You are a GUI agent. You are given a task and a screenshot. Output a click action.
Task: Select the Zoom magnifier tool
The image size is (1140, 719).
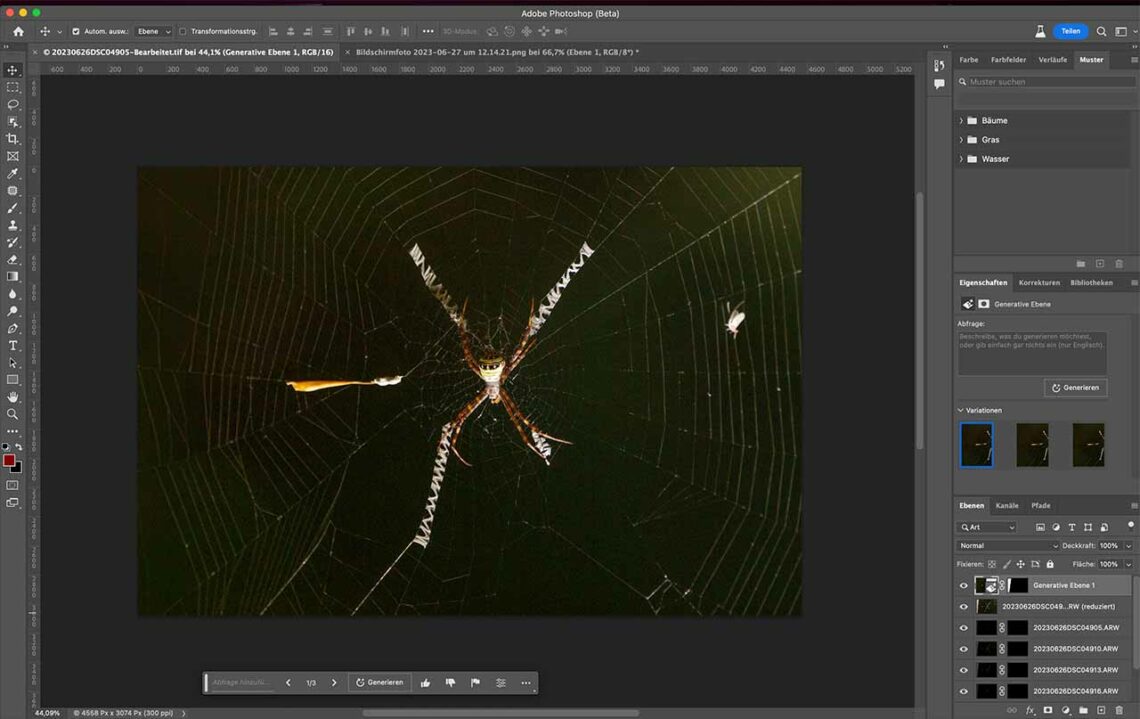(x=13, y=414)
